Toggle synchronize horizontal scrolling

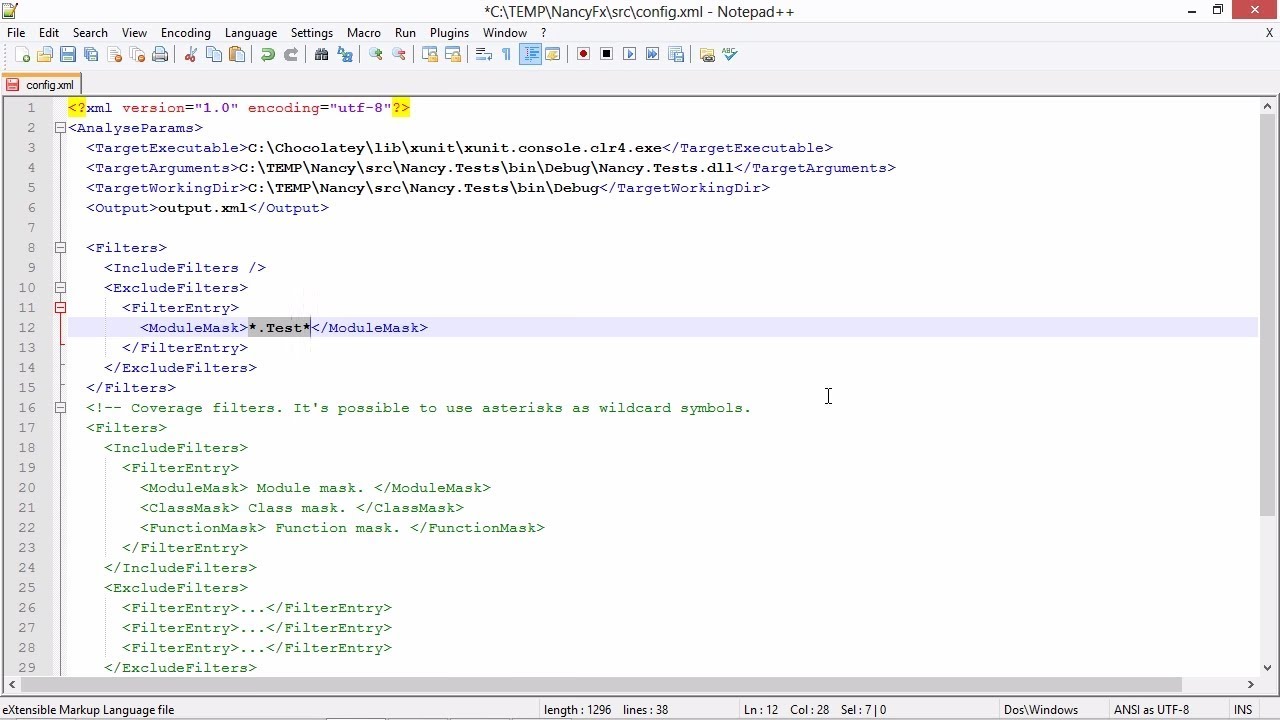(453, 55)
